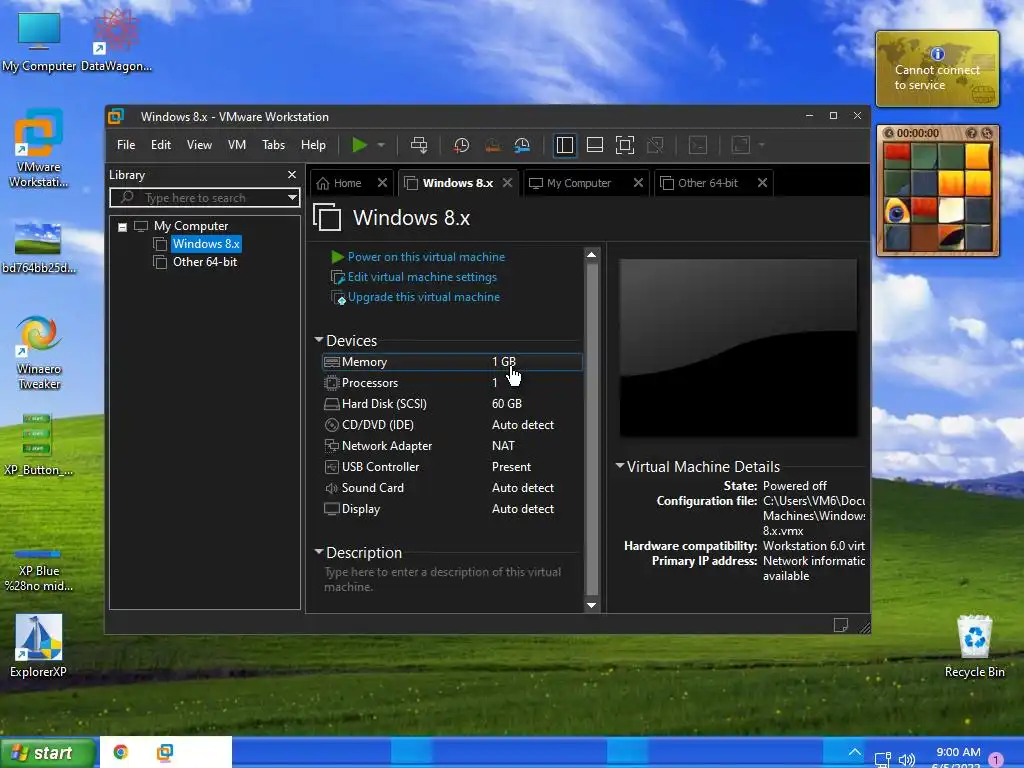Click the USB Controller device row
This screenshot has height=768, width=1024.
pos(452,467)
